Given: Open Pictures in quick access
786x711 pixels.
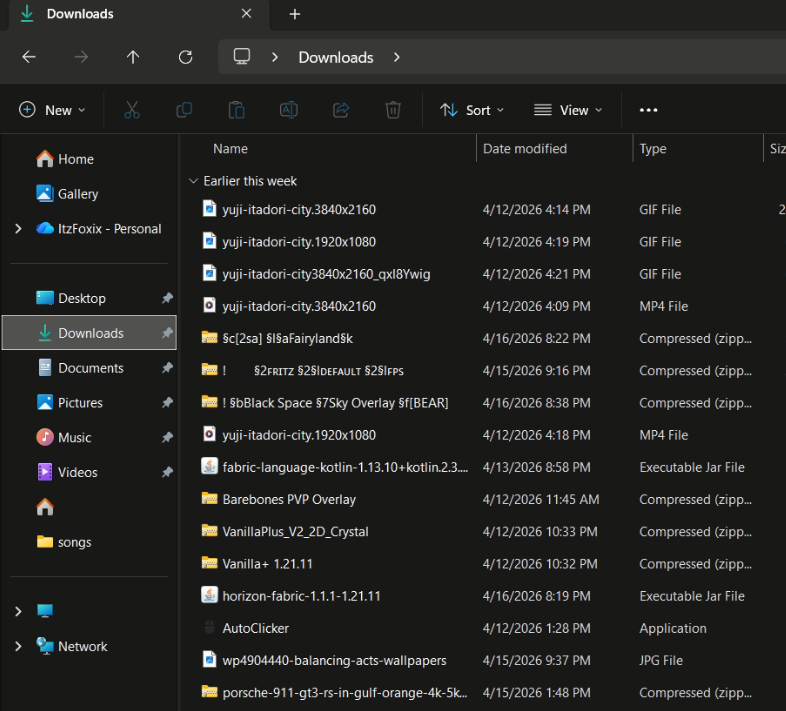Looking at the screenshot, I should (70, 403).
